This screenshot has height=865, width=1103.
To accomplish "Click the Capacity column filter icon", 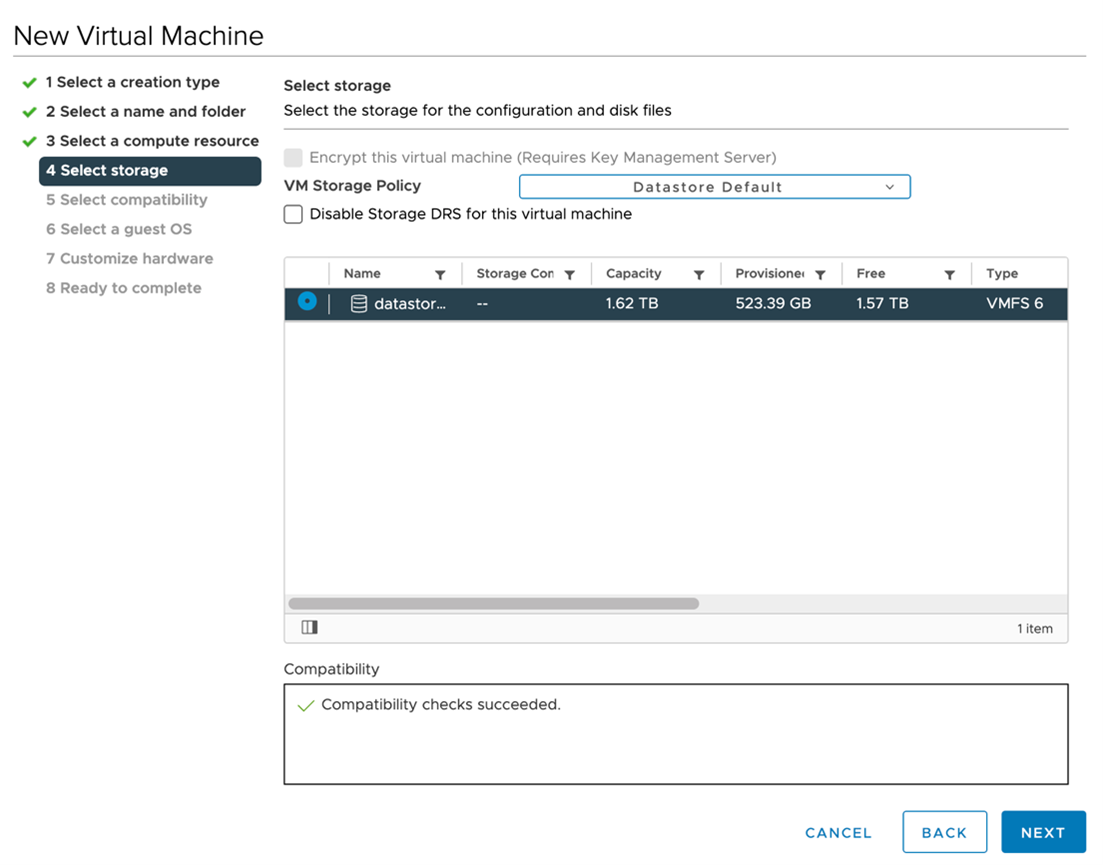I will coord(699,275).
